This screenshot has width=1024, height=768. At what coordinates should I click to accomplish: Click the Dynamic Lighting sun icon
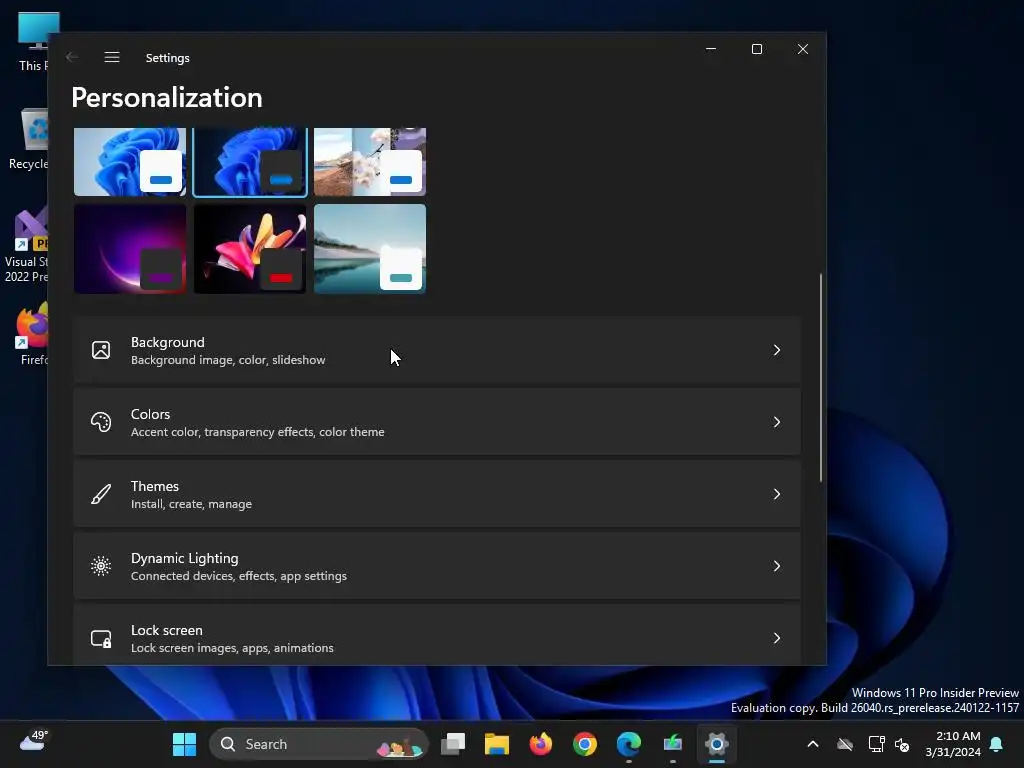tap(101, 566)
